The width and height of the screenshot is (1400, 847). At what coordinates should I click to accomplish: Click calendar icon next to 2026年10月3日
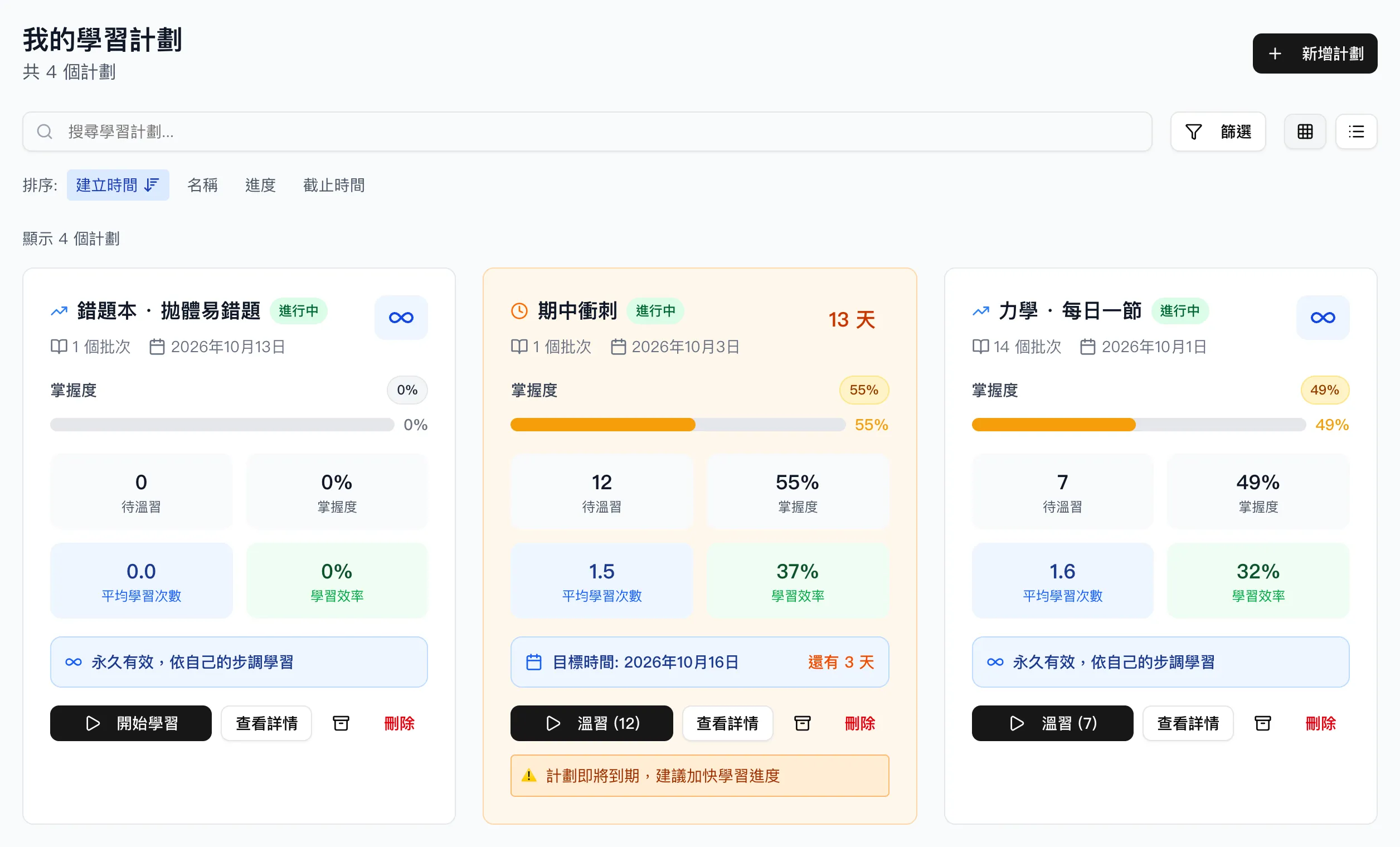point(618,347)
